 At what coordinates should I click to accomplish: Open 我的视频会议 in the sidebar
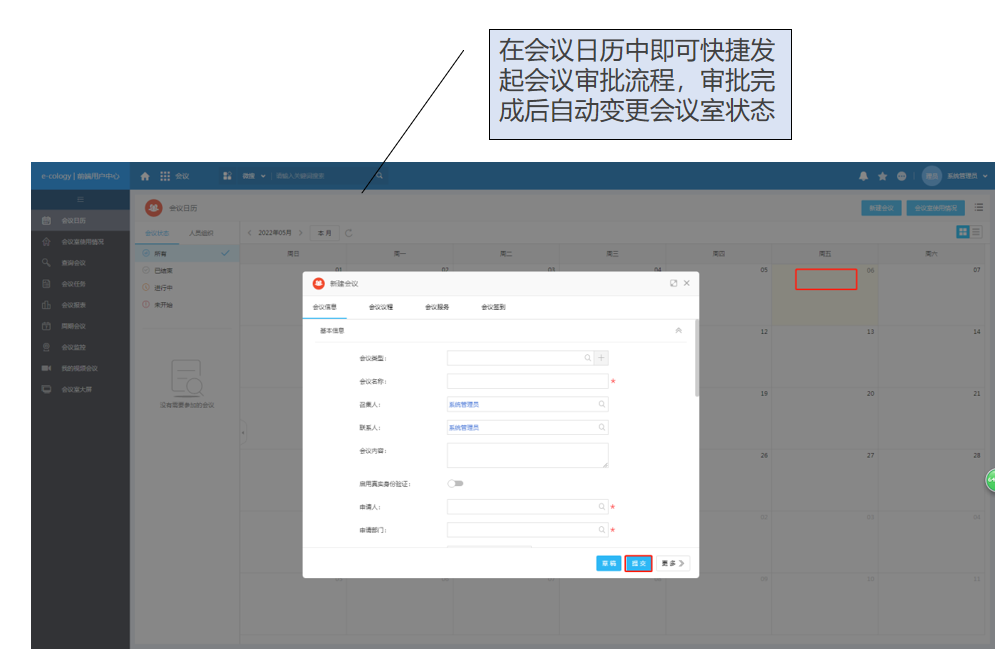click(79, 369)
